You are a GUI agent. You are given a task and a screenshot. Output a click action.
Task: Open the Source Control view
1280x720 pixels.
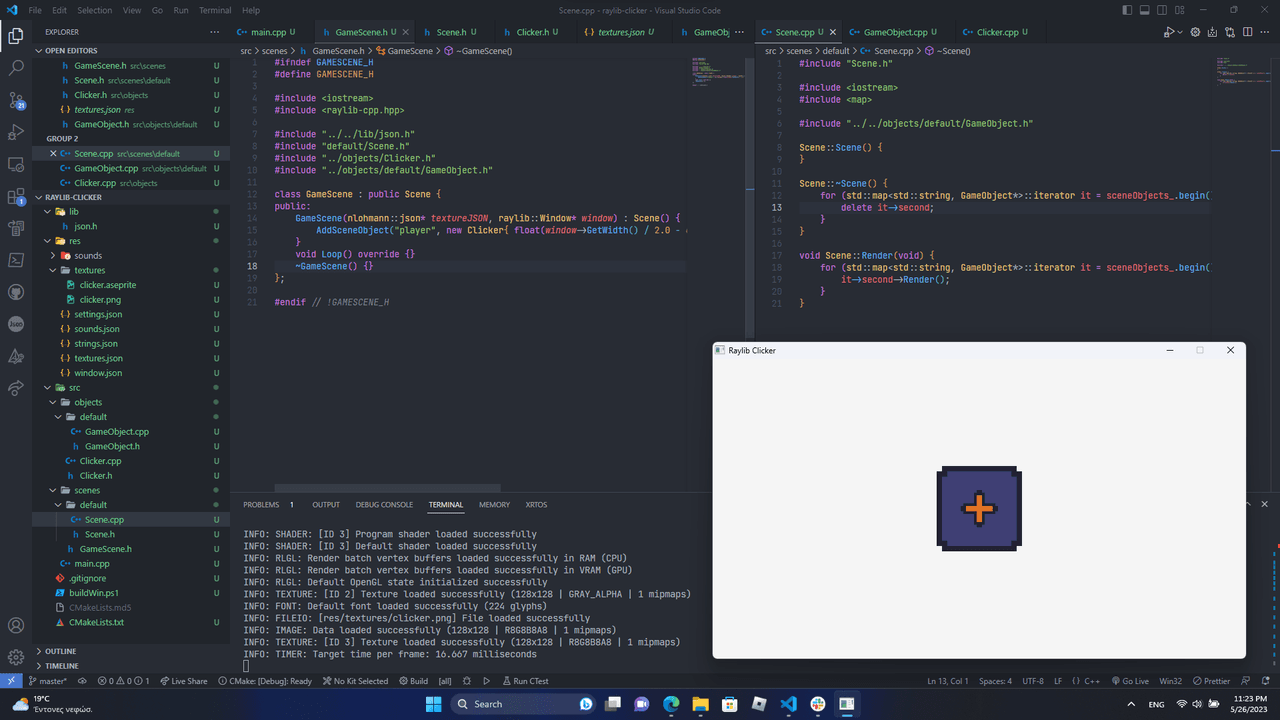pos(16,100)
